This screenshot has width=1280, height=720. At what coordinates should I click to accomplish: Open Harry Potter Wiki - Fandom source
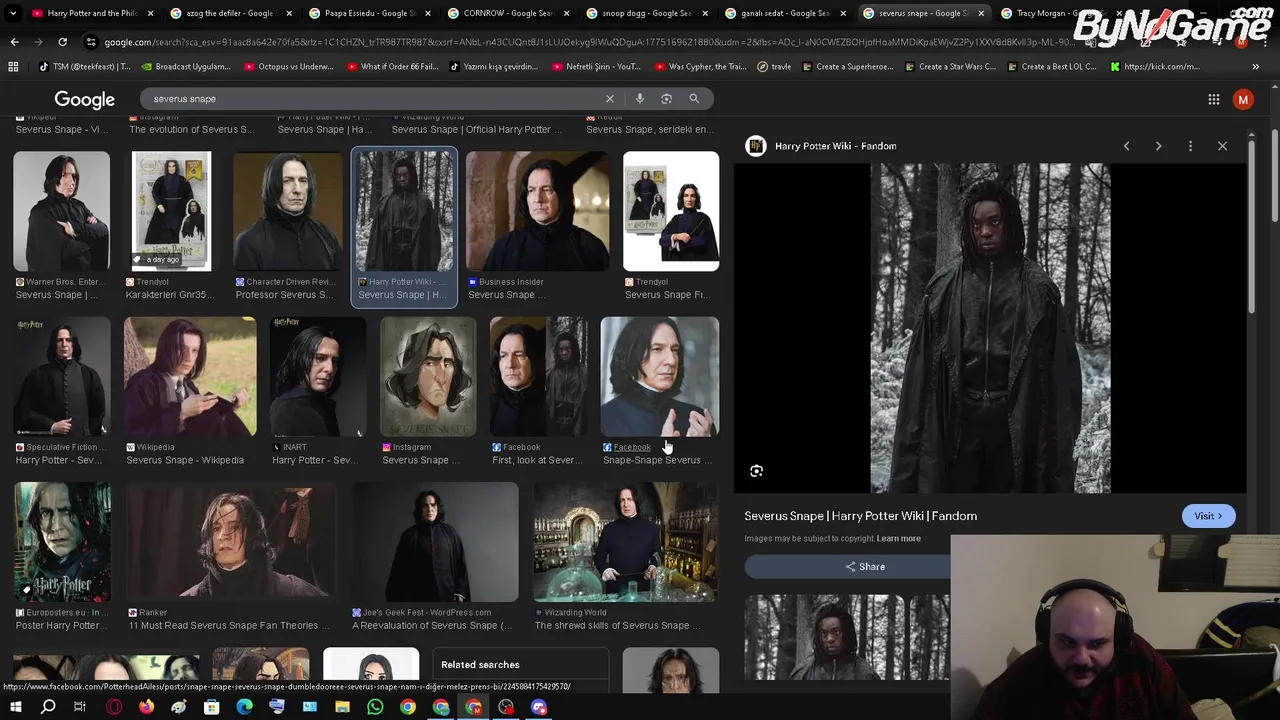(x=835, y=146)
